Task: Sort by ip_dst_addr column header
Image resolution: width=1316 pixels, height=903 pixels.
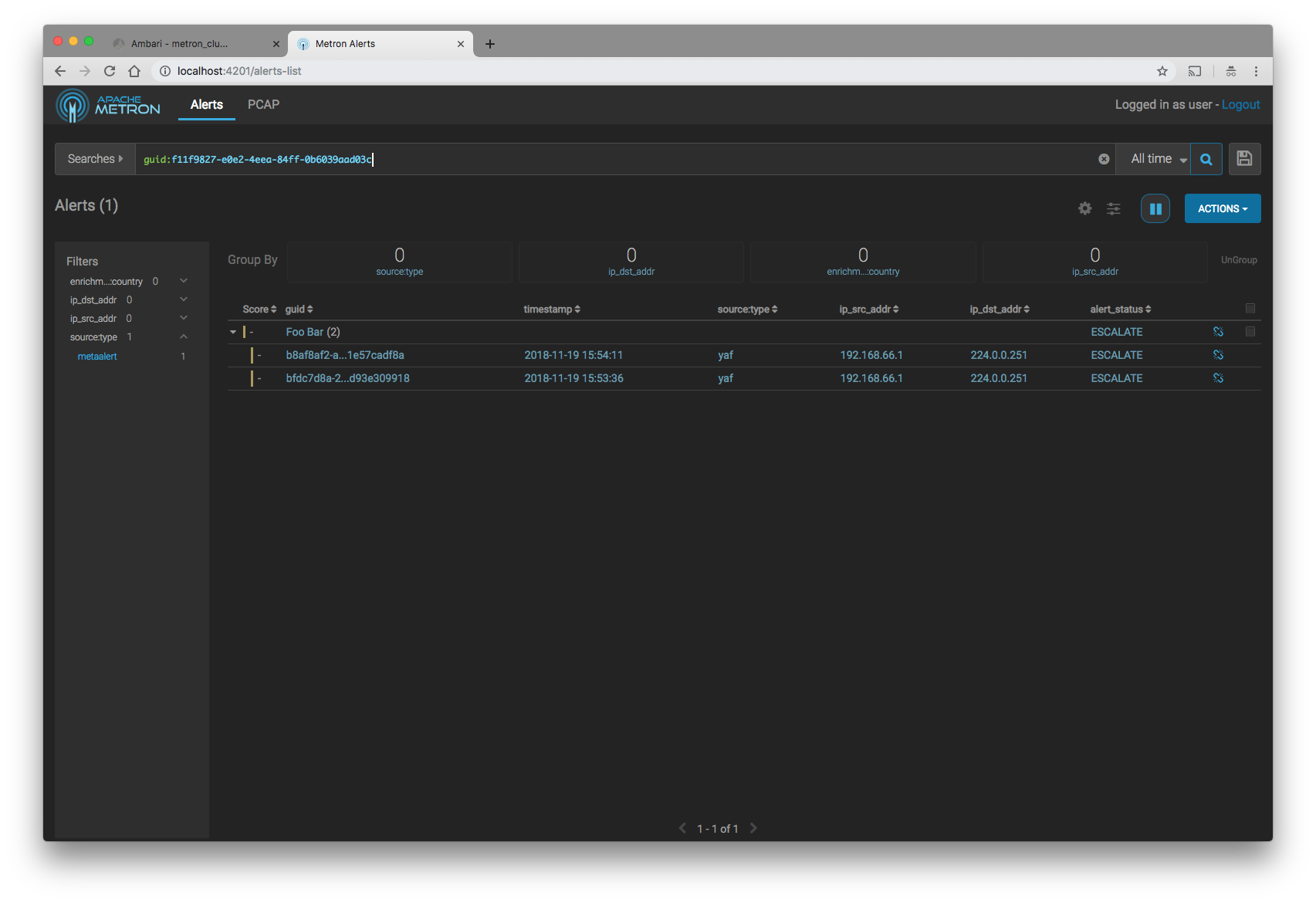Action: tap(1000, 309)
